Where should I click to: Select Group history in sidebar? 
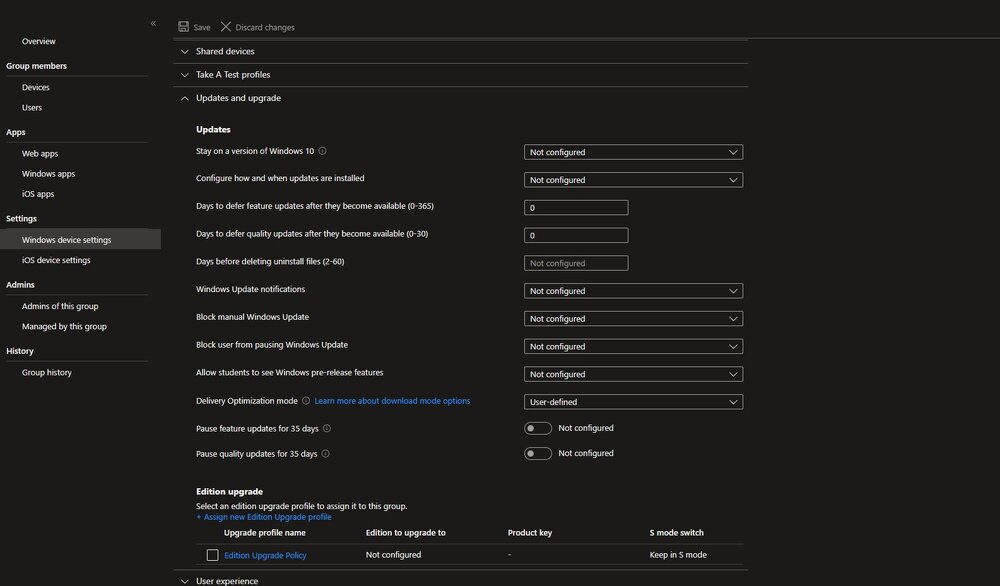click(x=47, y=372)
